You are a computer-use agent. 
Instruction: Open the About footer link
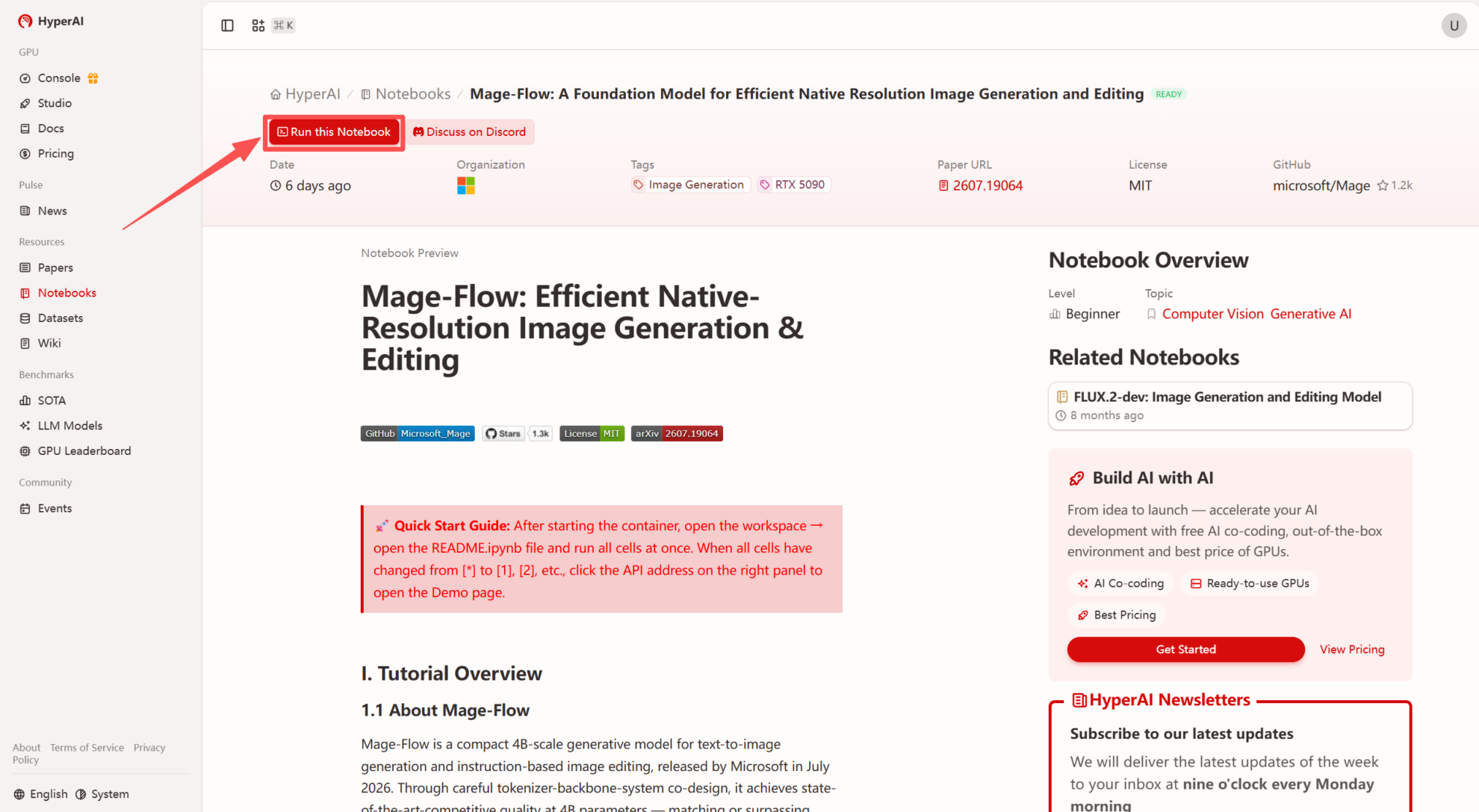(26, 748)
